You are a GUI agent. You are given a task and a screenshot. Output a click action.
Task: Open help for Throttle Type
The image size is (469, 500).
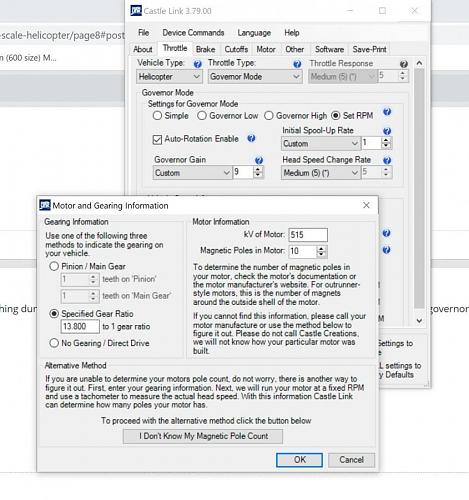[297, 64]
